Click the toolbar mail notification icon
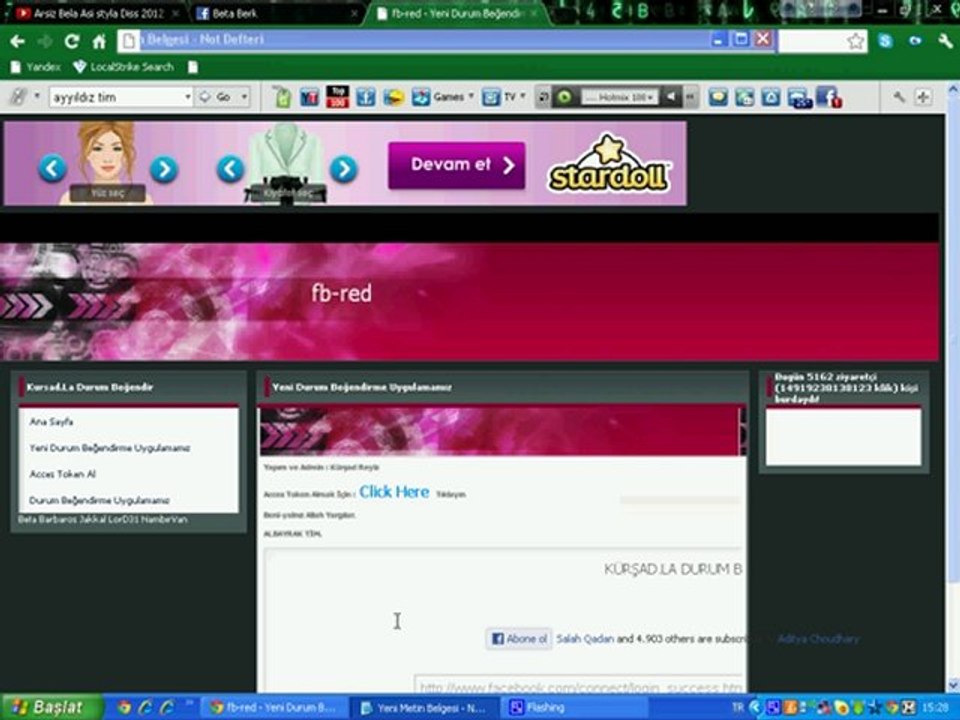This screenshot has width=960, height=720. click(x=800, y=98)
